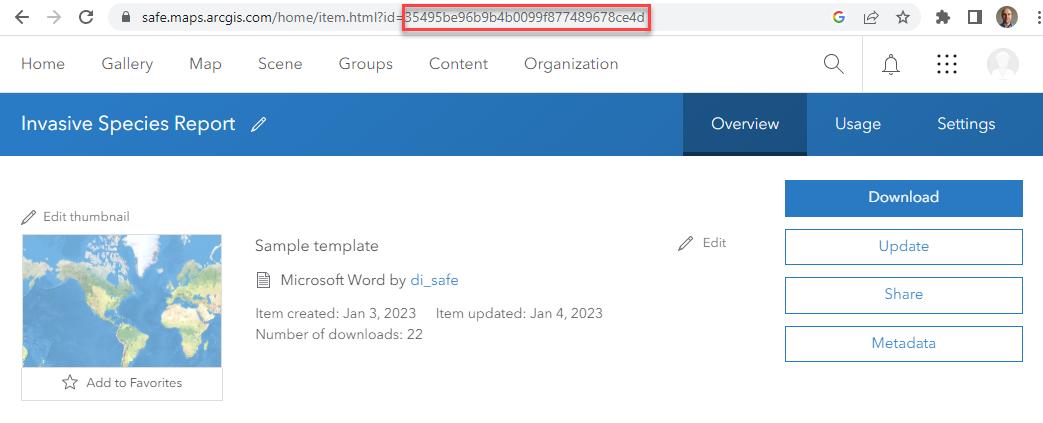
Task: Click Edit thumbnail link text
Action: point(86,217)
